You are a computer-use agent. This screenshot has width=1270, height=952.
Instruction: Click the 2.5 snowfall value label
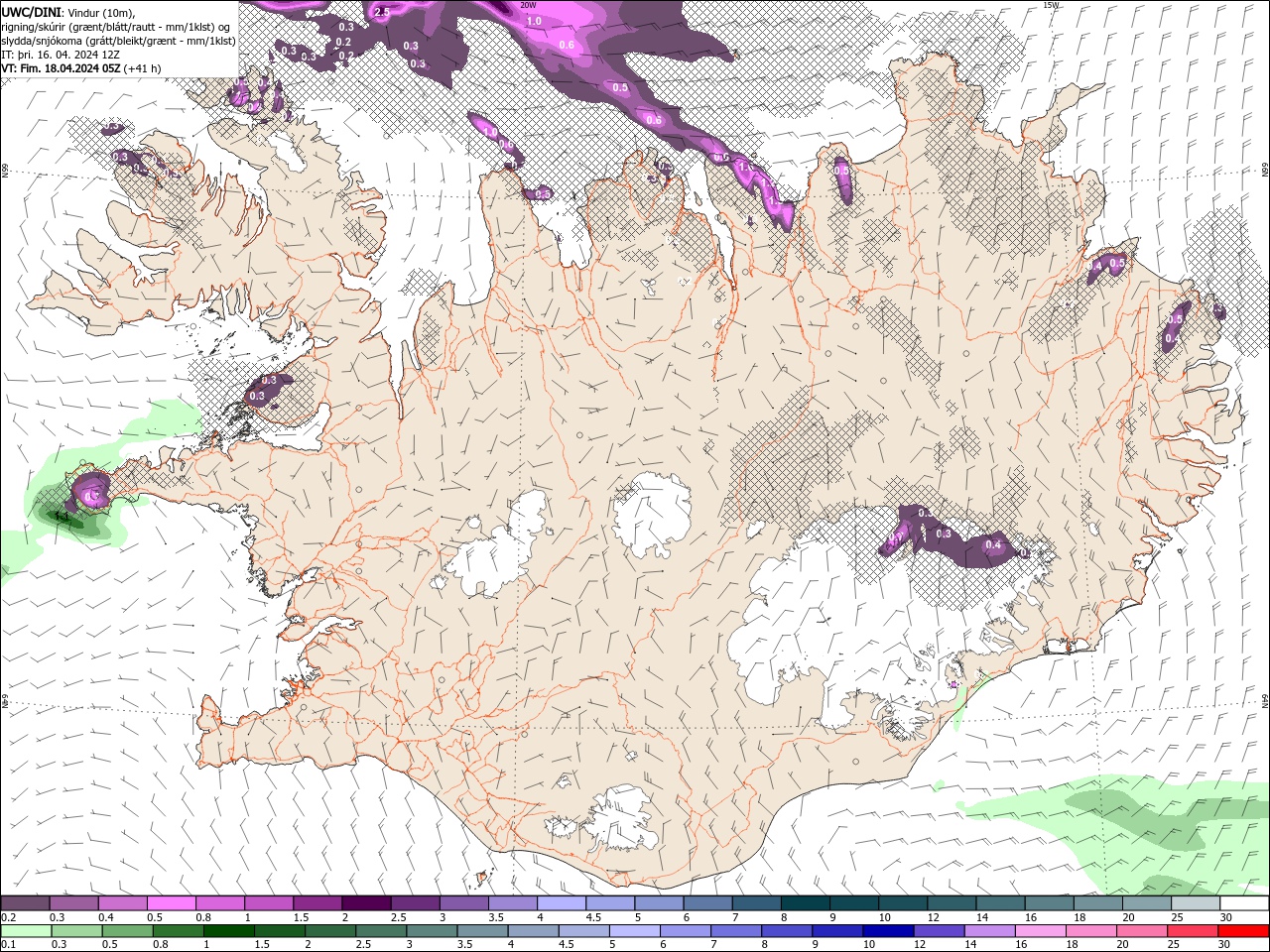[x=383, y=12]
